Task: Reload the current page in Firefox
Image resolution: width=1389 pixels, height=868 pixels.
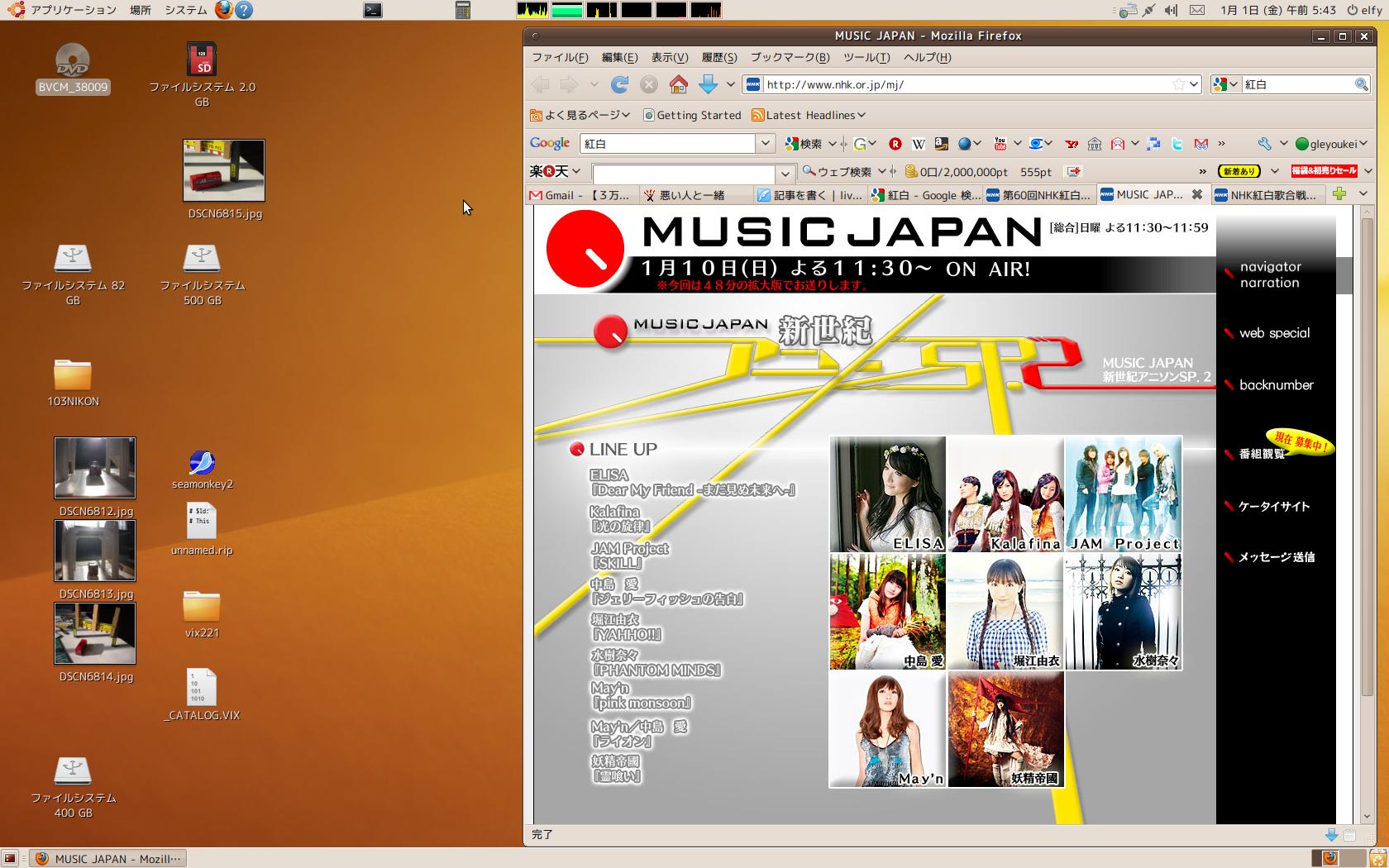Action: [619, 84]
